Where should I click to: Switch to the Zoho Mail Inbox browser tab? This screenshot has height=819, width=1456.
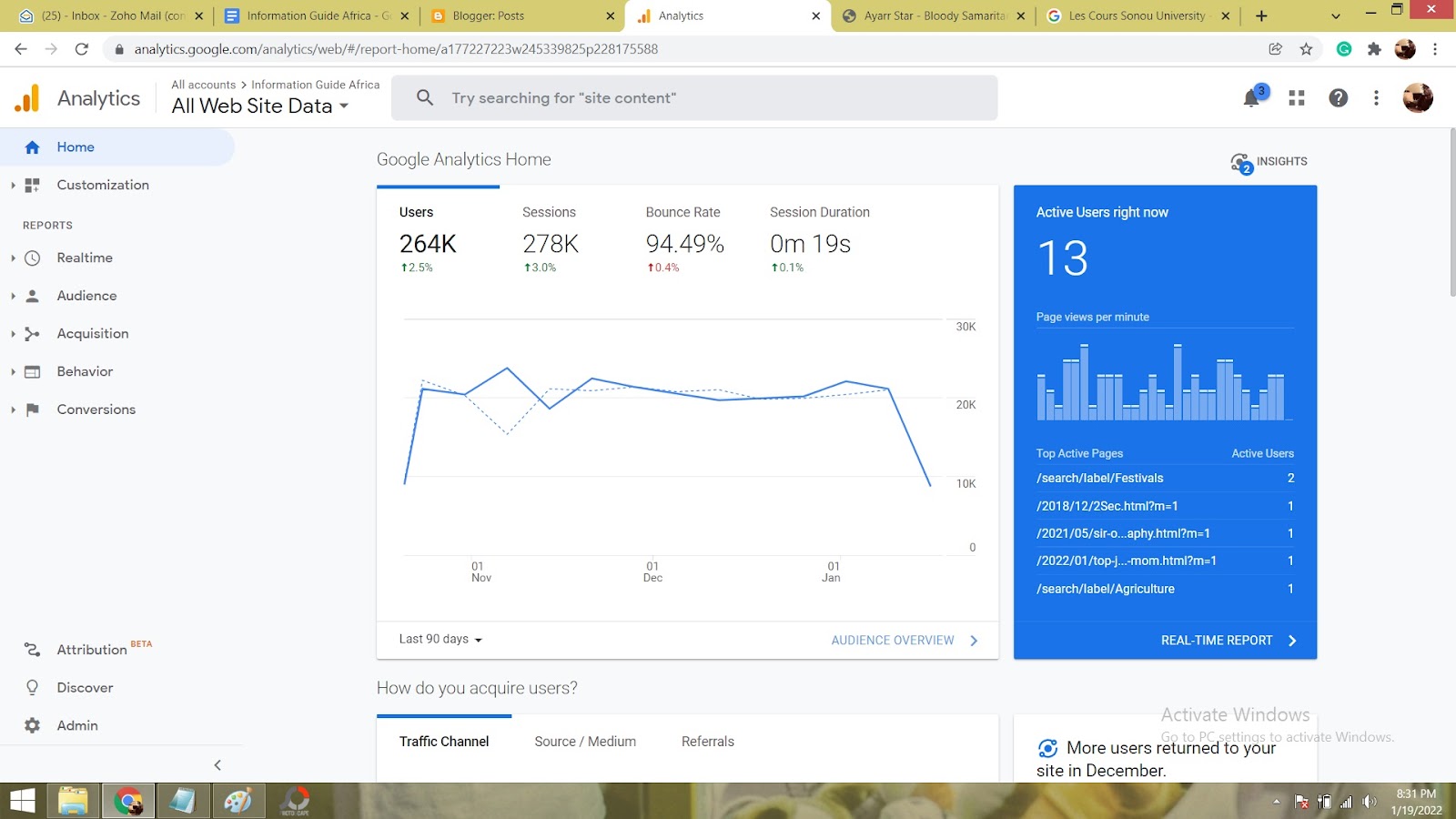tap(111, 15)
